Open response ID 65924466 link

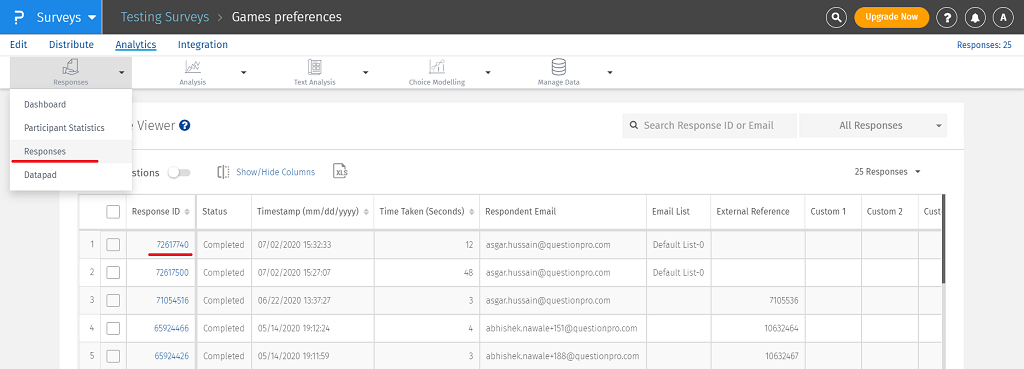pyautogui.click(x=172, y=329)
